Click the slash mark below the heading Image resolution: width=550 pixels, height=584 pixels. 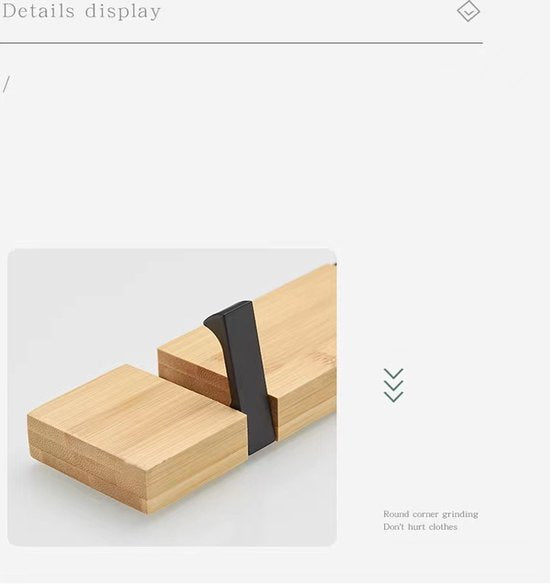pyautogui.click(x=6, y=85)
